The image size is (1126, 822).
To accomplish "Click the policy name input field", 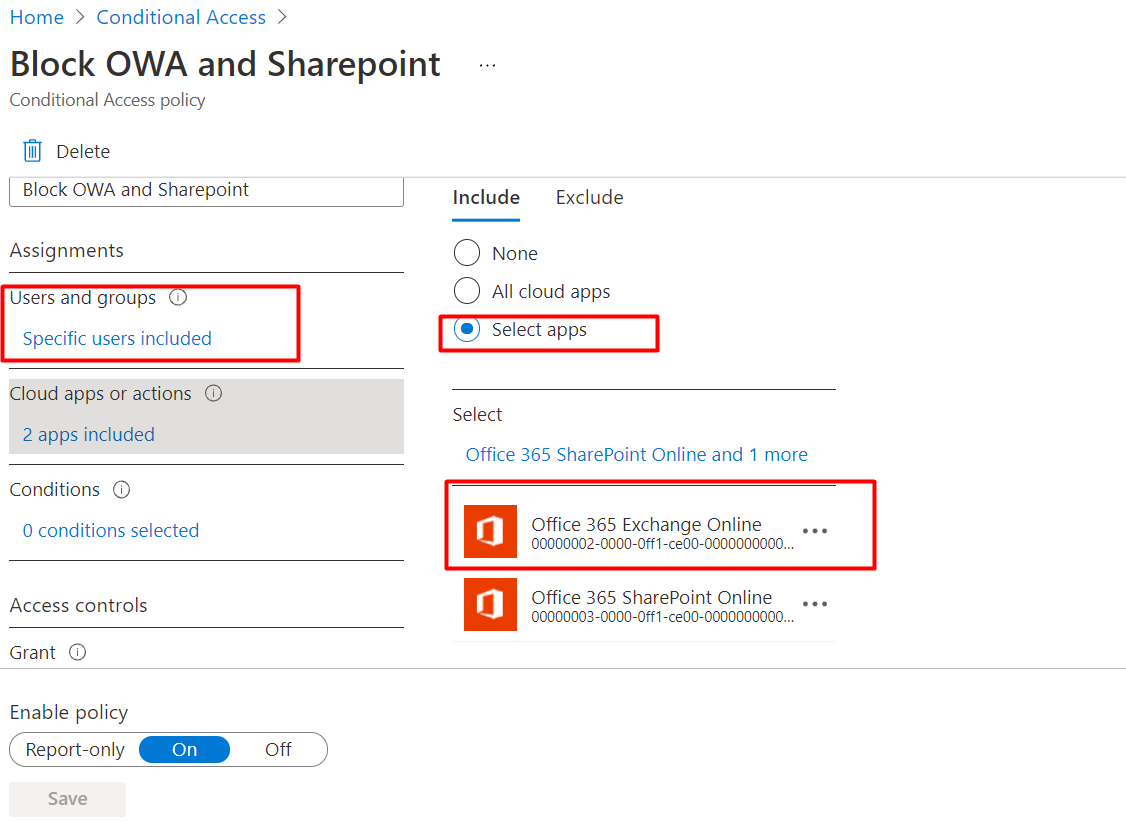I will coord(207,191).
